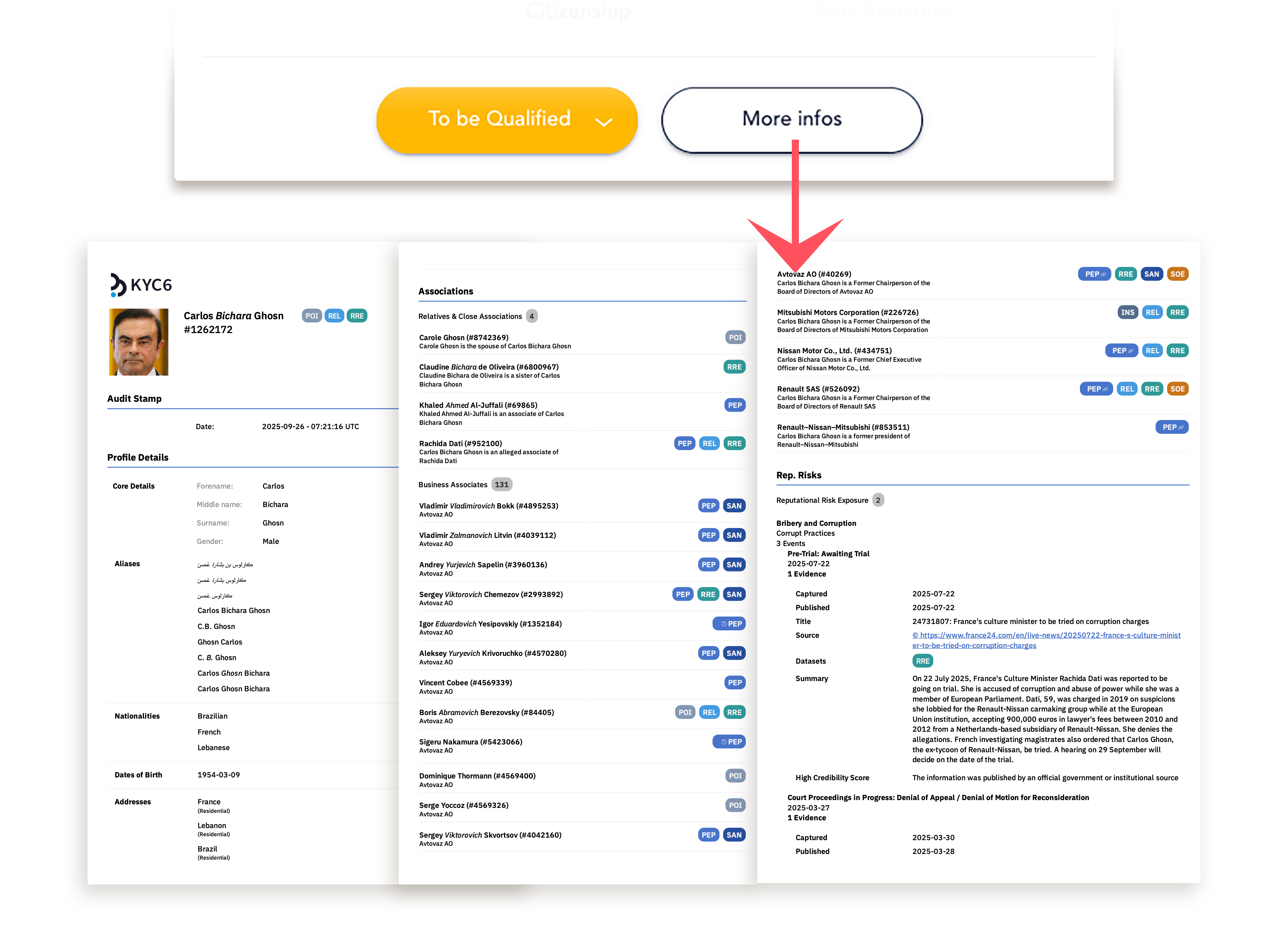
Task: Click the More infos button
Action: pyautogui.click(x=791, y=120)
